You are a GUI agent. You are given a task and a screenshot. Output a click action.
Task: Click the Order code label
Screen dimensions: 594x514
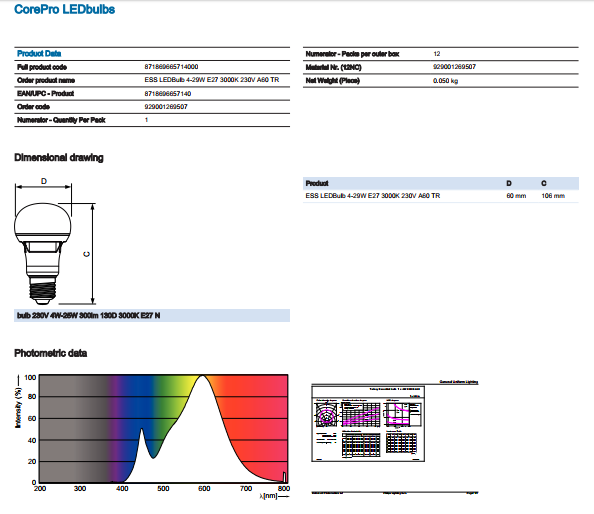(x=33, y=107)
